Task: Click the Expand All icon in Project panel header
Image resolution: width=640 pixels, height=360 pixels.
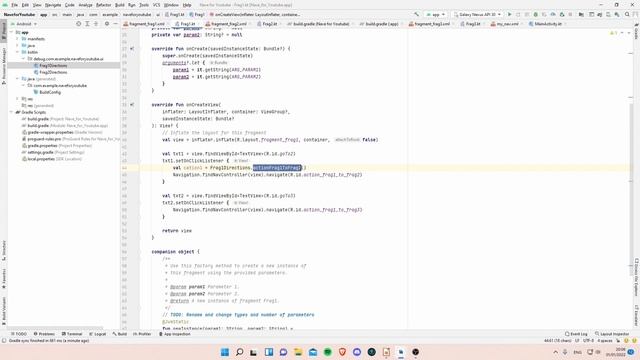Action: coord(87,24)
